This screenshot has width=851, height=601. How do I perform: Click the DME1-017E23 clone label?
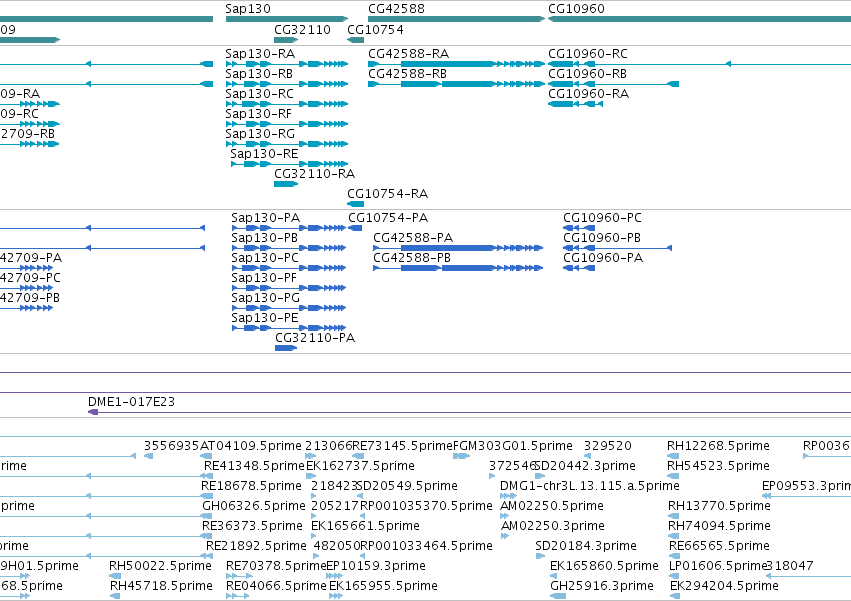131,402
